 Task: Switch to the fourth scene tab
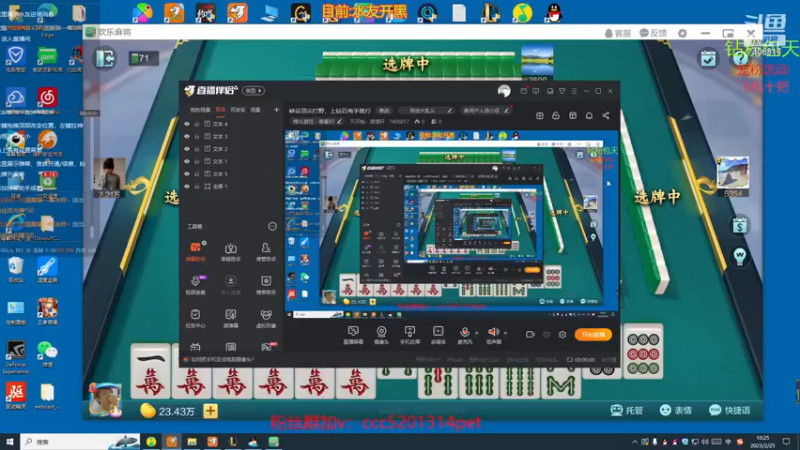tap(256, 110)
